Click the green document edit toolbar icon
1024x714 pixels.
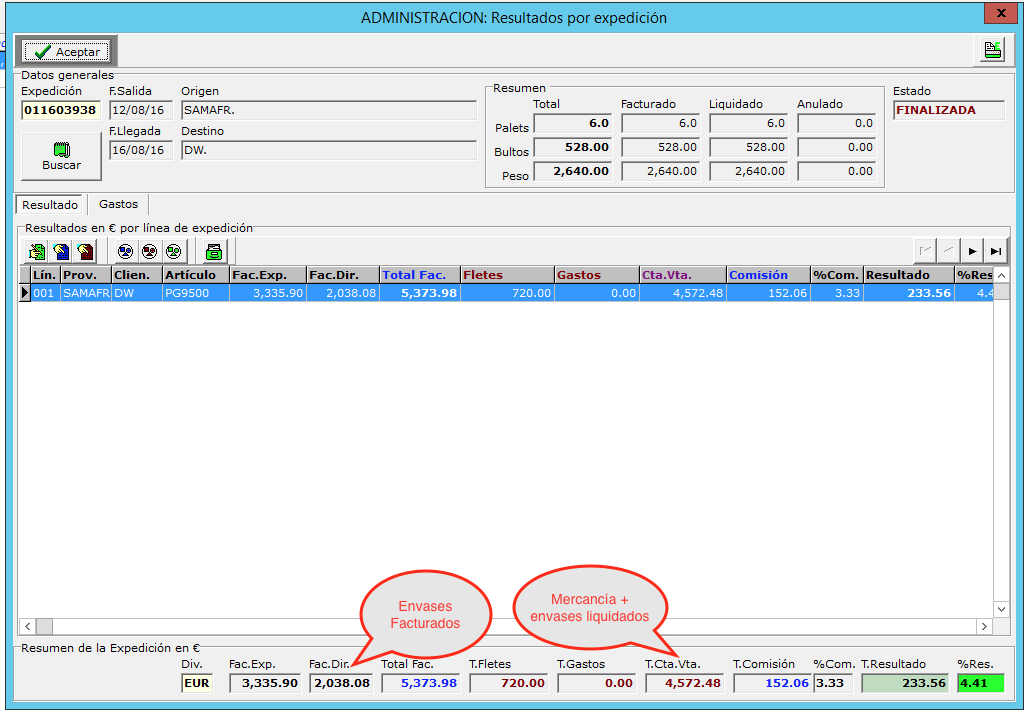pos(37,251)
